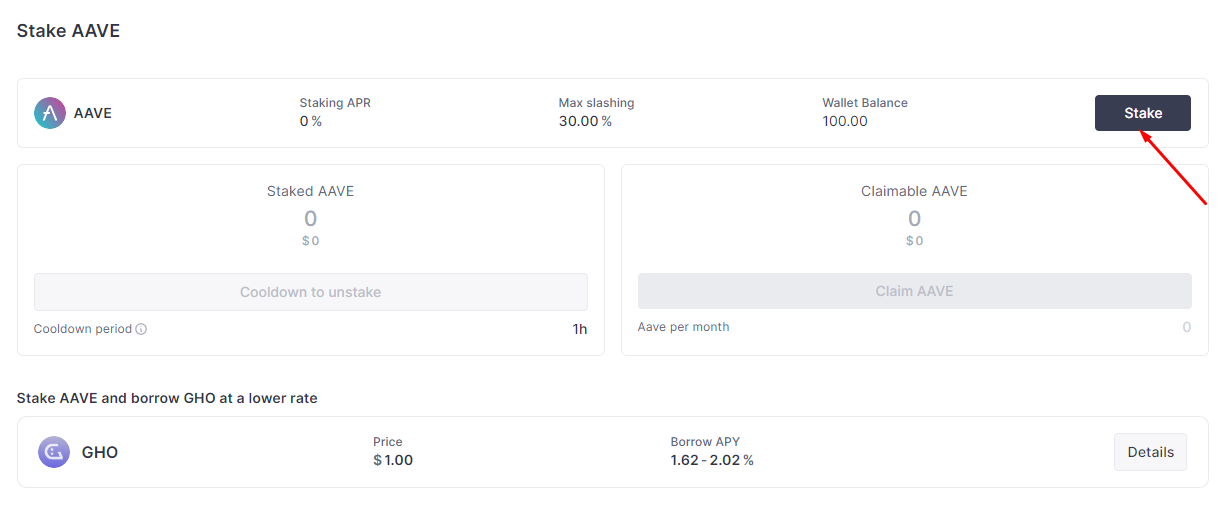Click the Wallet Balance 100.00 amount
The image size is (1226, 505).
[845, 121]
